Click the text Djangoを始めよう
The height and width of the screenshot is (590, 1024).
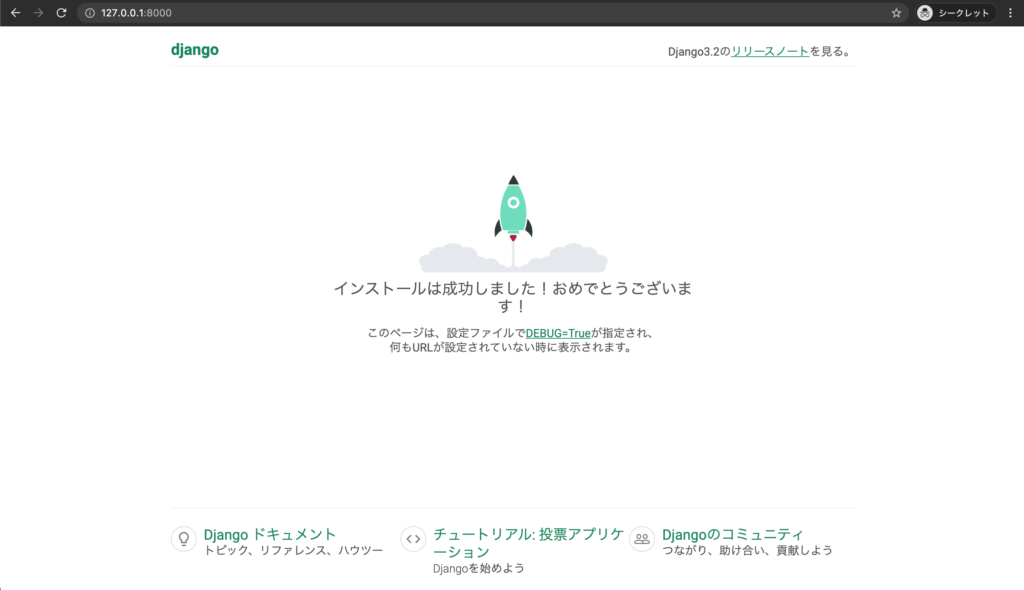tap(479, 568)
